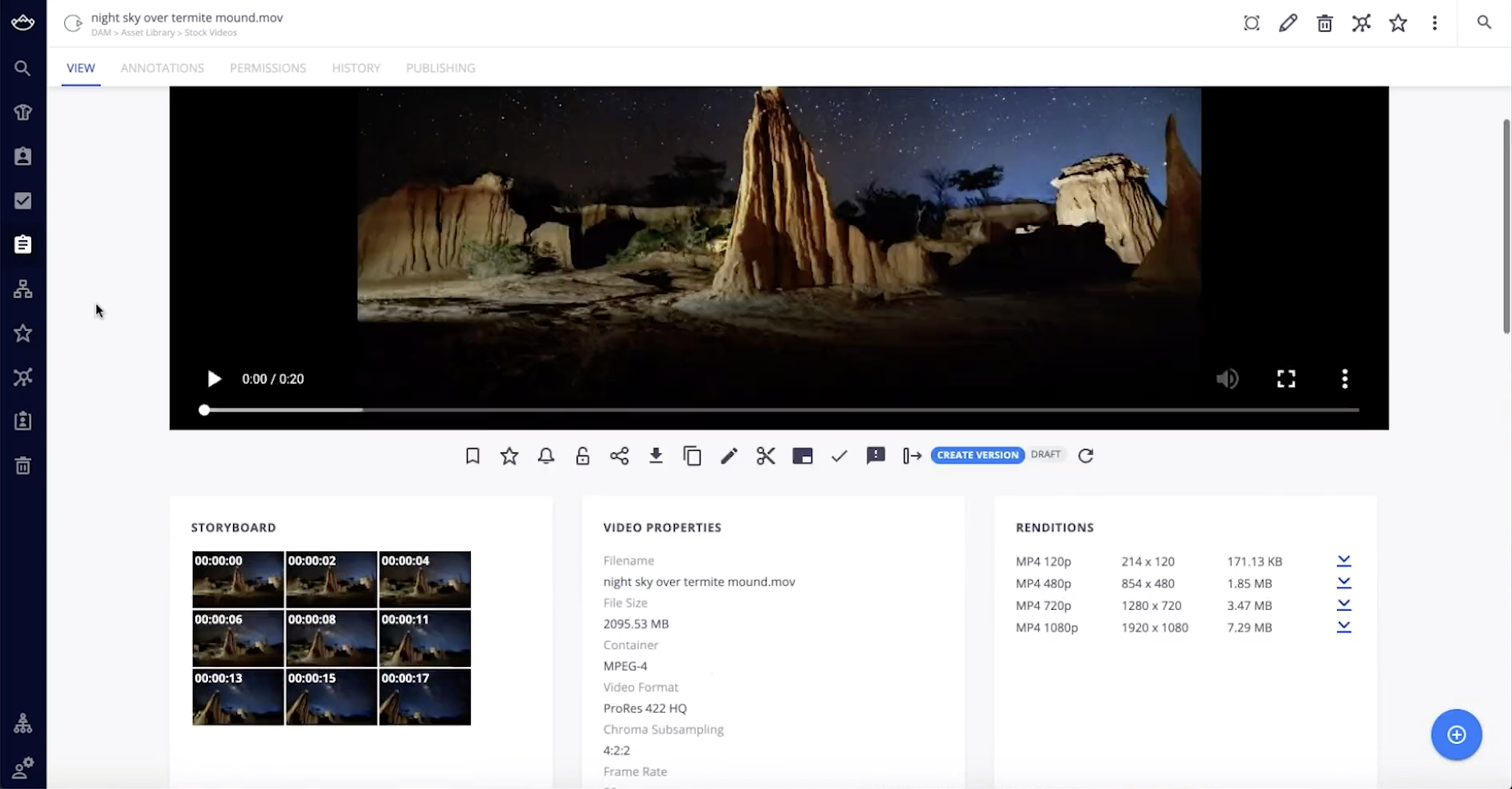This screenshot has width=1512, height=789.
Task: Click the video progress seek bar
Action: (x=779, y=410)
